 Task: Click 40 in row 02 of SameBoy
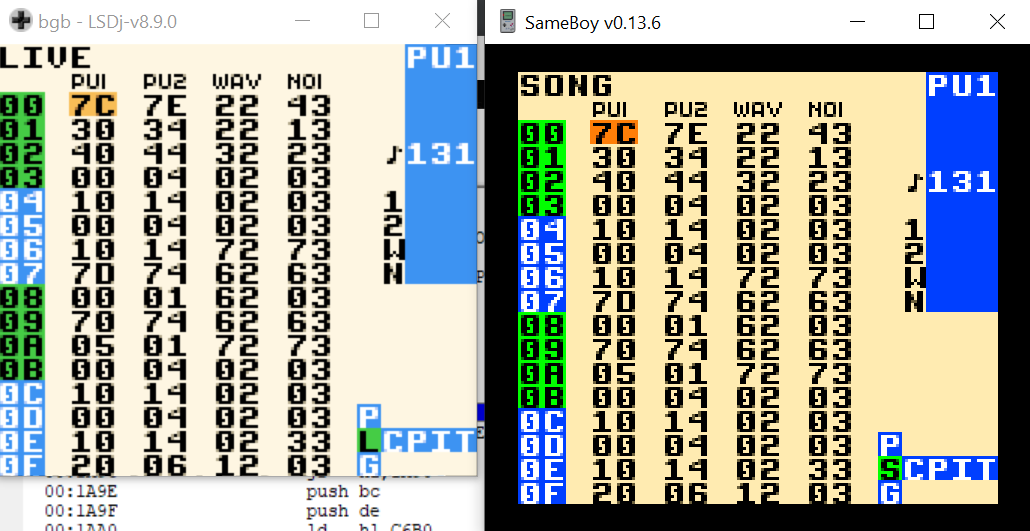pyautogui.click(x=614, y=181)
